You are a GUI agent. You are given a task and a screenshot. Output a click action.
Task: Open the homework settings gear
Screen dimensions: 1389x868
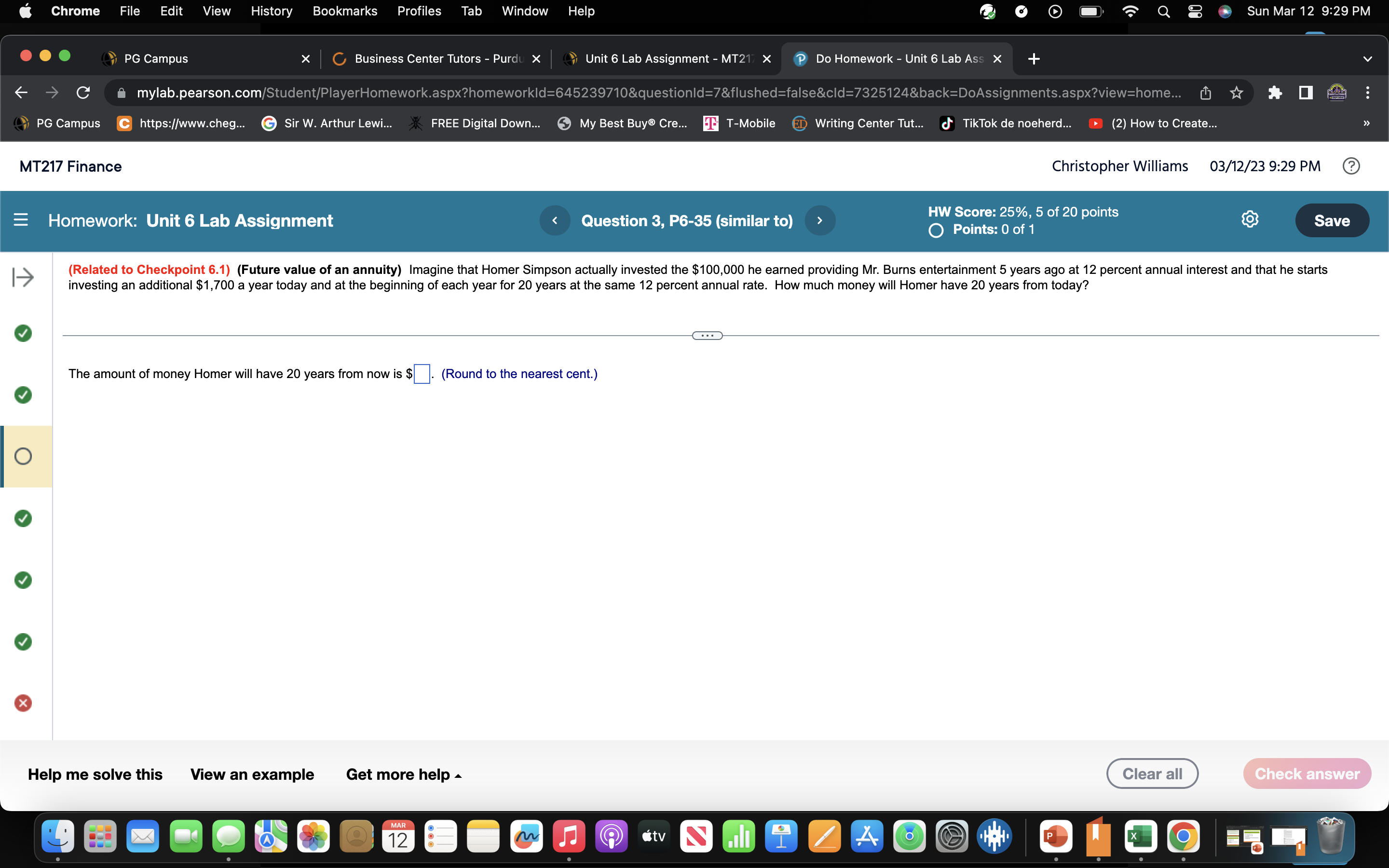(x=1250, y=219)
